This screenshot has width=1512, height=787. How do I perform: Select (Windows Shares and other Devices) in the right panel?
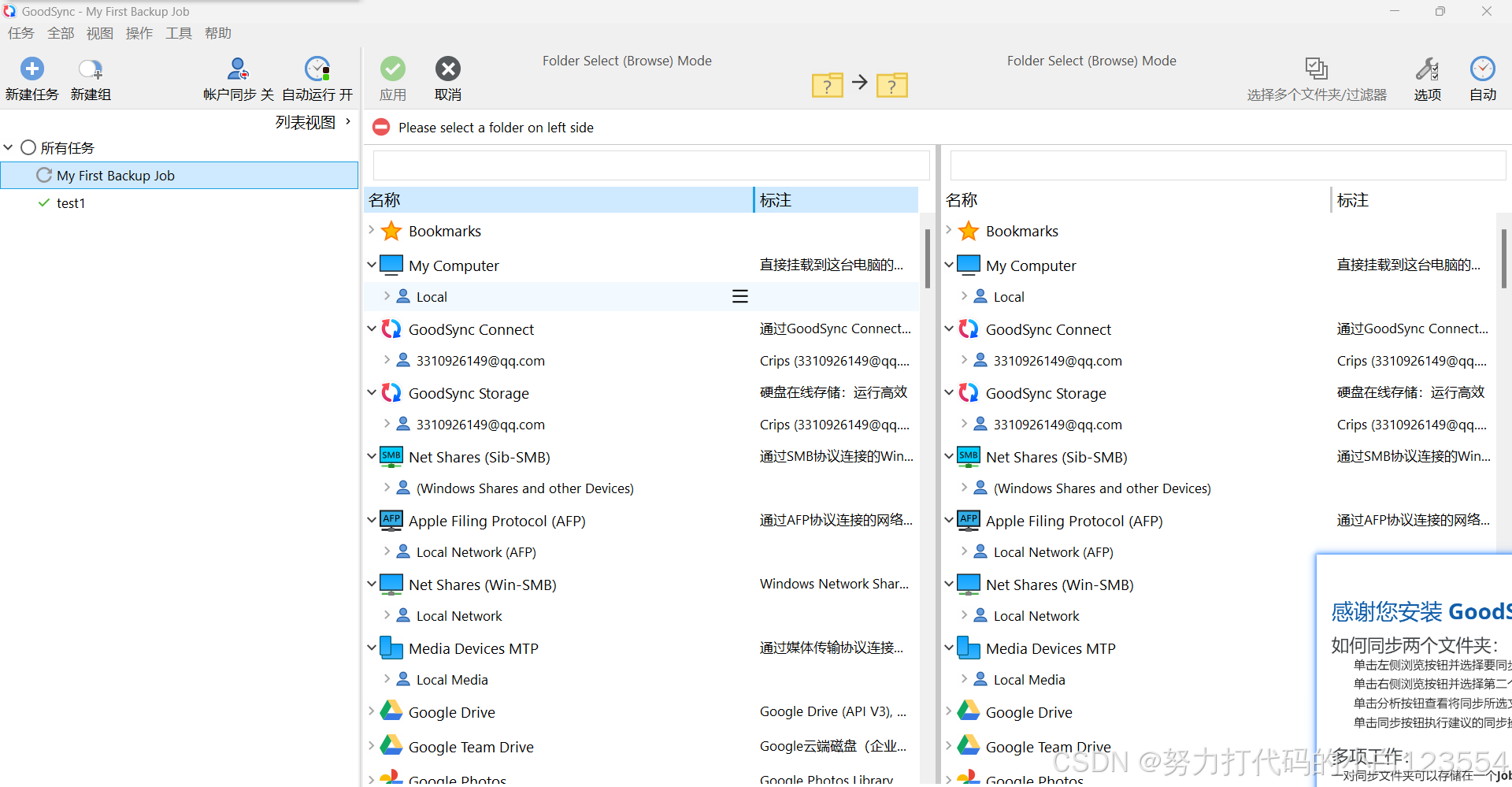pyautogui.click(x=1102, y=488)
